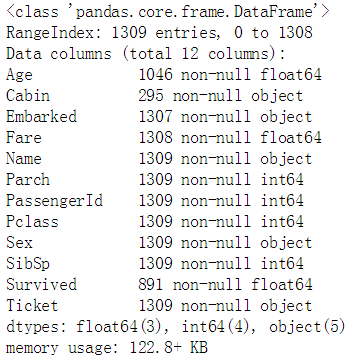
Task: Click the float64 dtype on Age row
Action: pos(291,75)
